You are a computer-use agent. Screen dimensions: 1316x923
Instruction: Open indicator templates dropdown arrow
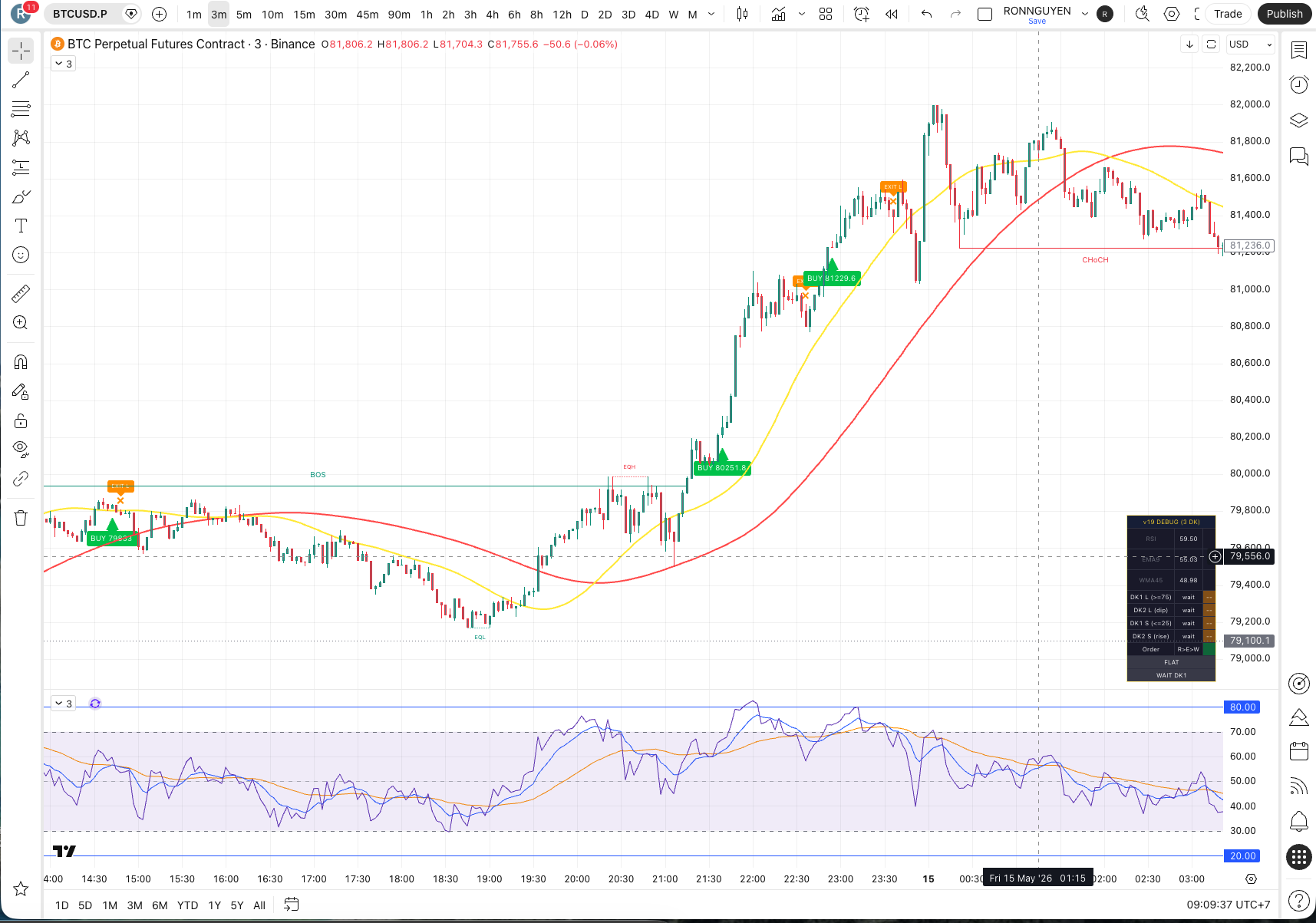(x=802, y=14)
